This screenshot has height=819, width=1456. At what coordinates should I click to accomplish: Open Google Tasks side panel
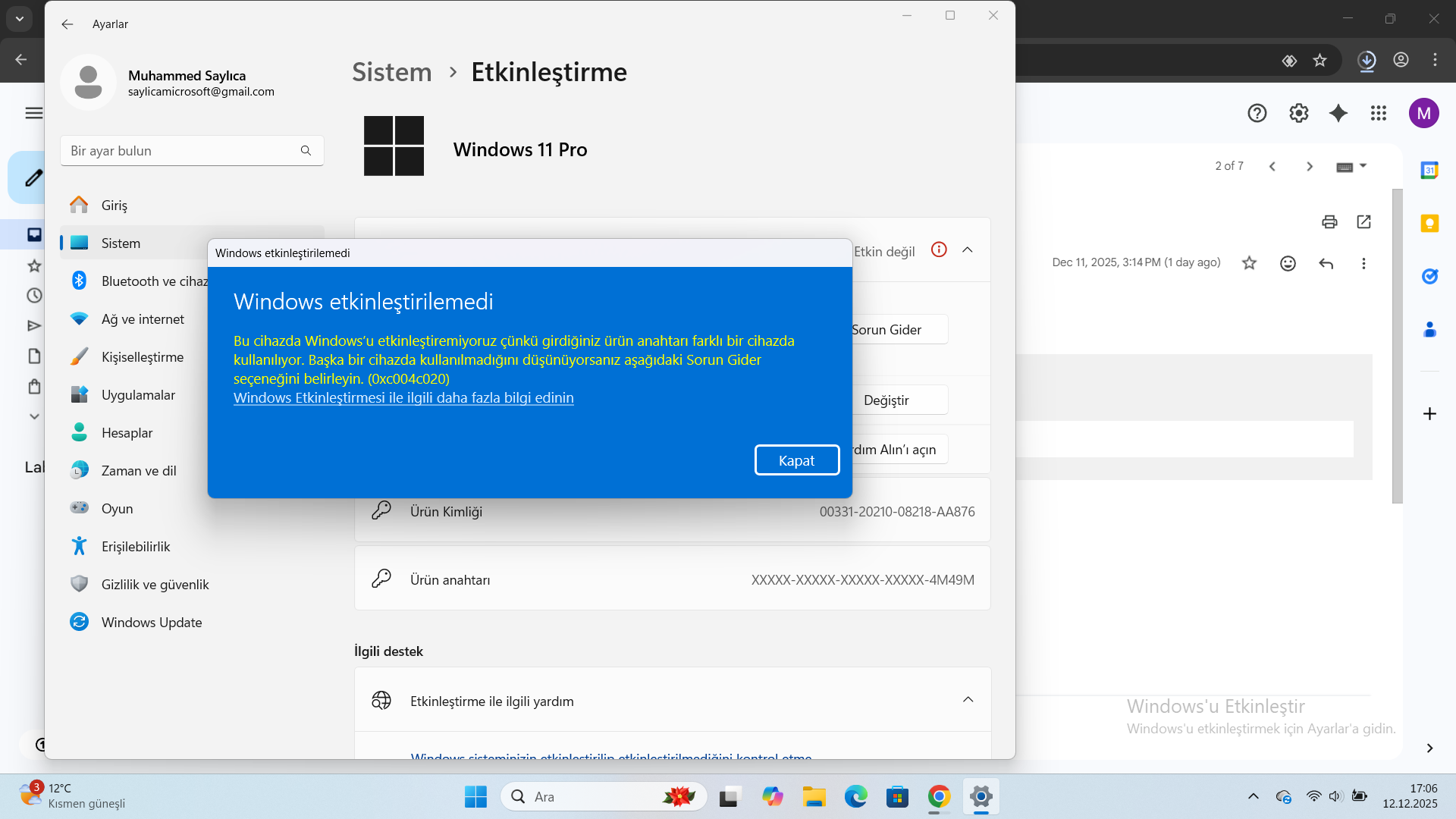click(x=1429, y=276)
